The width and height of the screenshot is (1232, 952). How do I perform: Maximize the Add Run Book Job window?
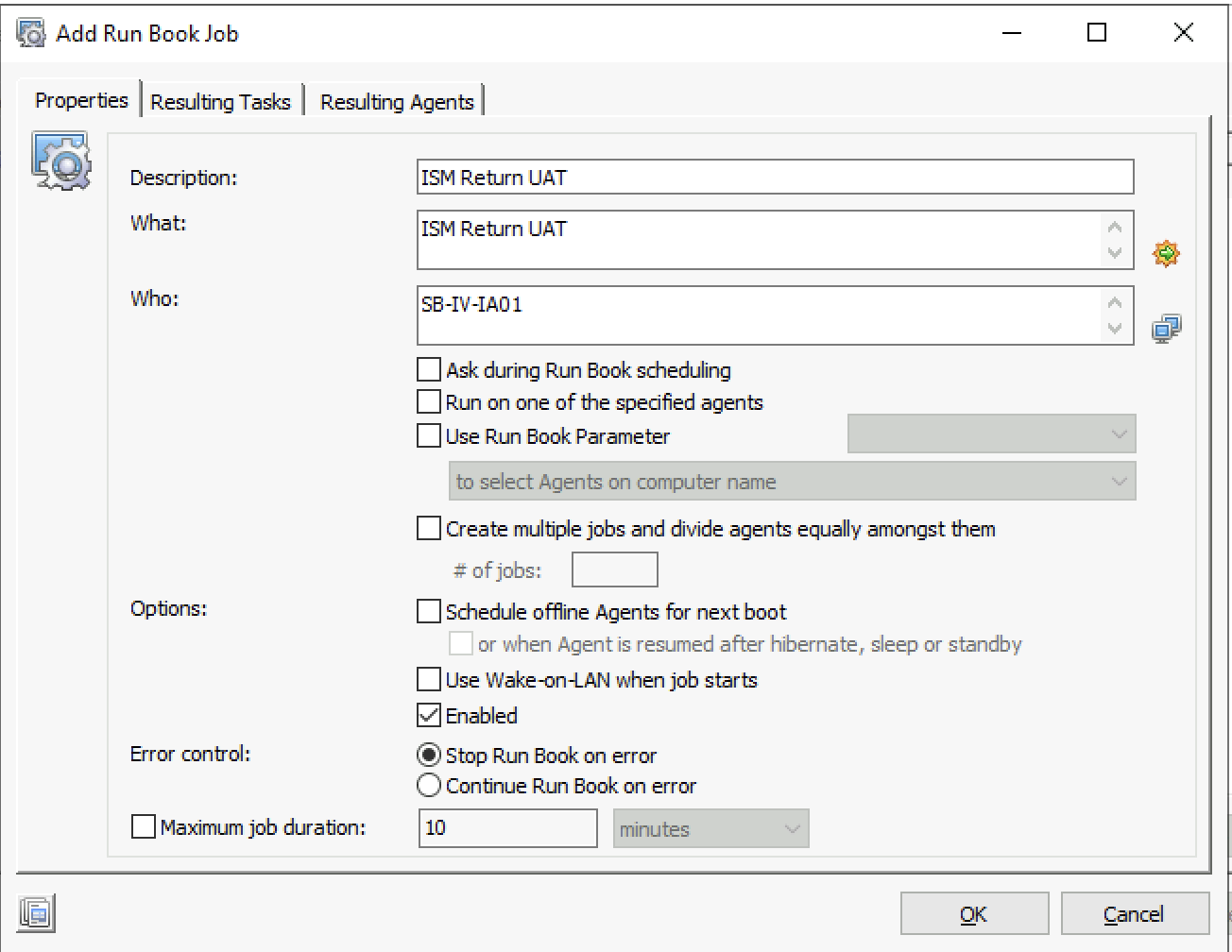(x=1097, y=33)
